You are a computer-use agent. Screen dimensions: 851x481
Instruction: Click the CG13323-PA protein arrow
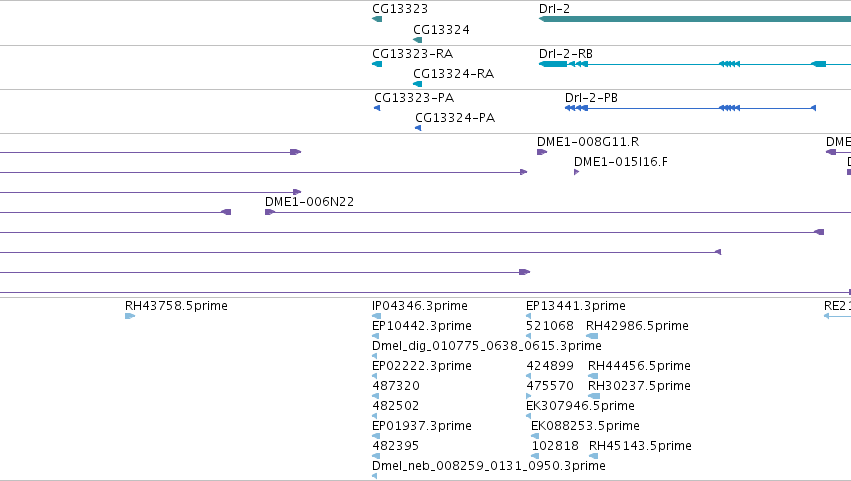click(x=377, y=108)
